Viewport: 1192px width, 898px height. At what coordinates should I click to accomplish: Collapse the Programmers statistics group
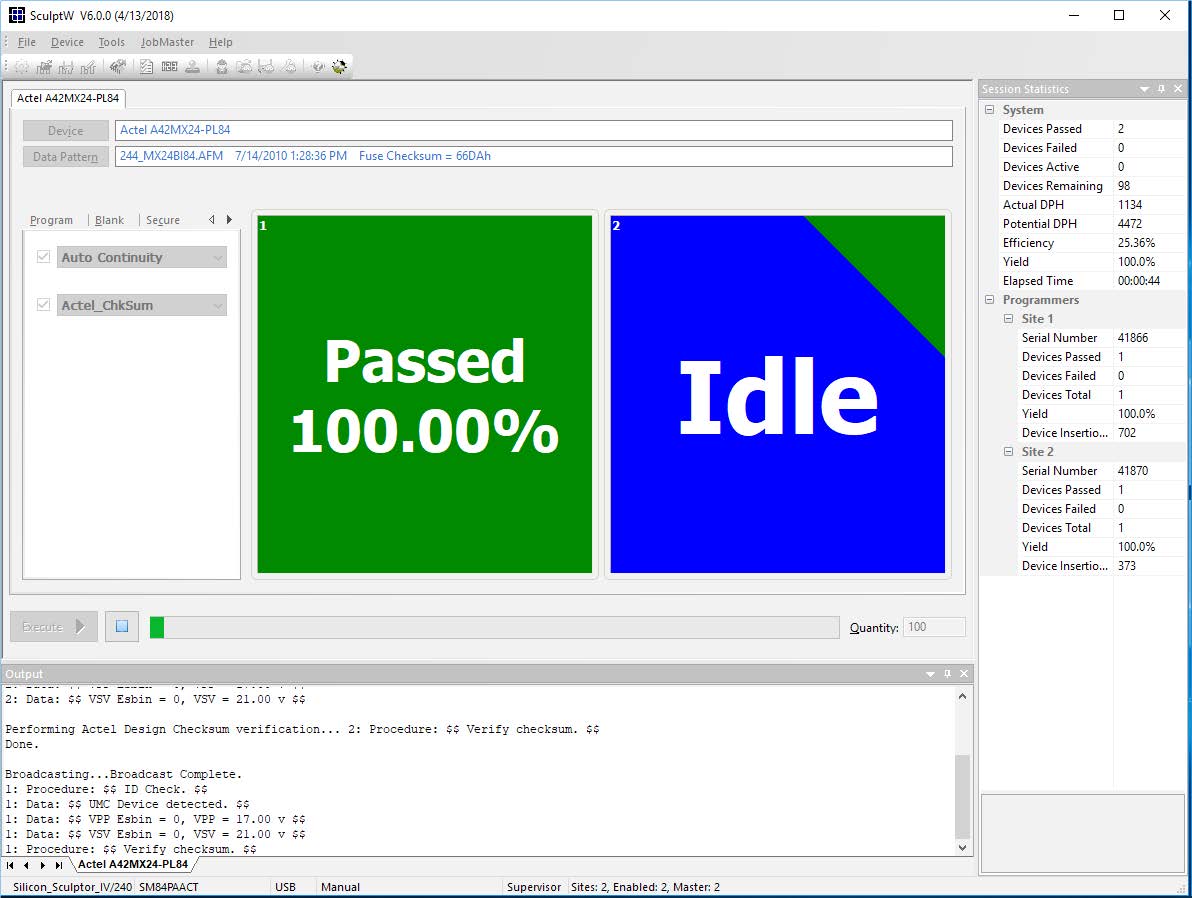(990, 300)
